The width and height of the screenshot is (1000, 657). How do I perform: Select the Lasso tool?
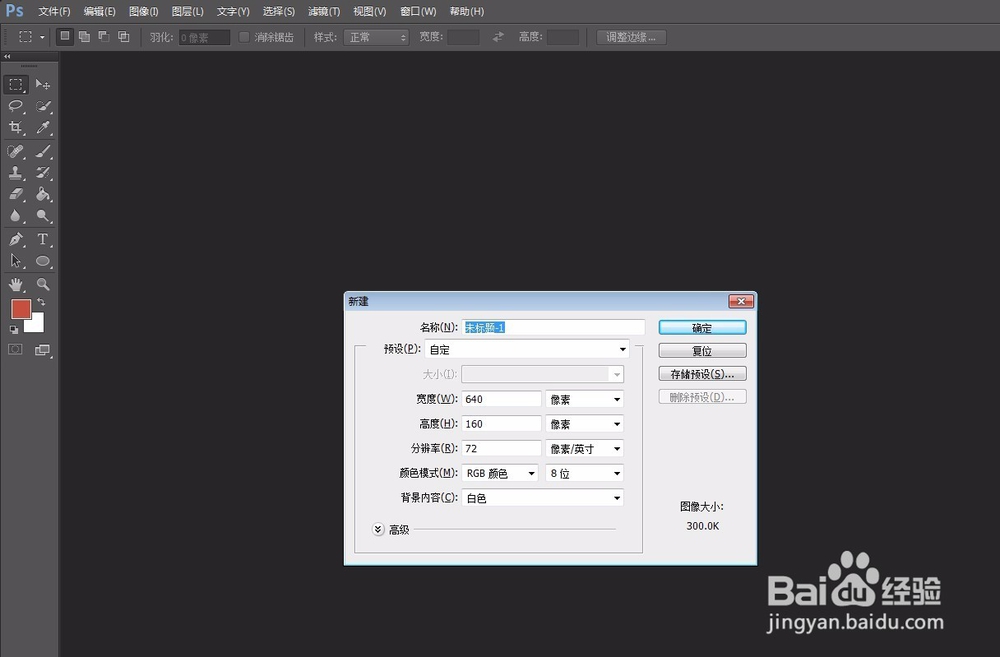coord(15,106)
